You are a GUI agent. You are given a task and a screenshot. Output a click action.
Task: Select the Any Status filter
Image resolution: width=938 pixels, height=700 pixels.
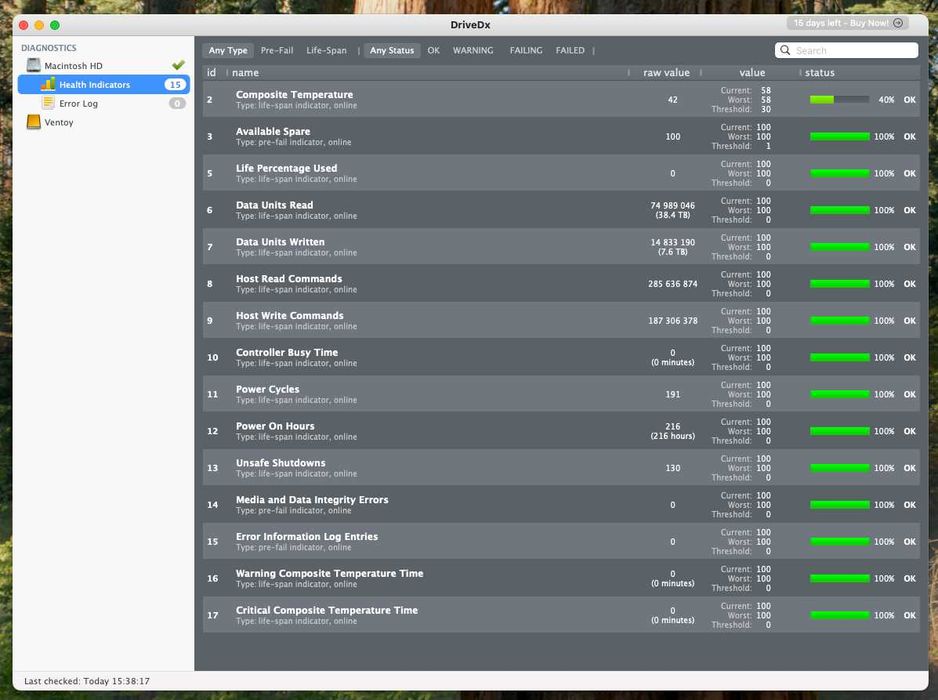[x=392, y=50]
